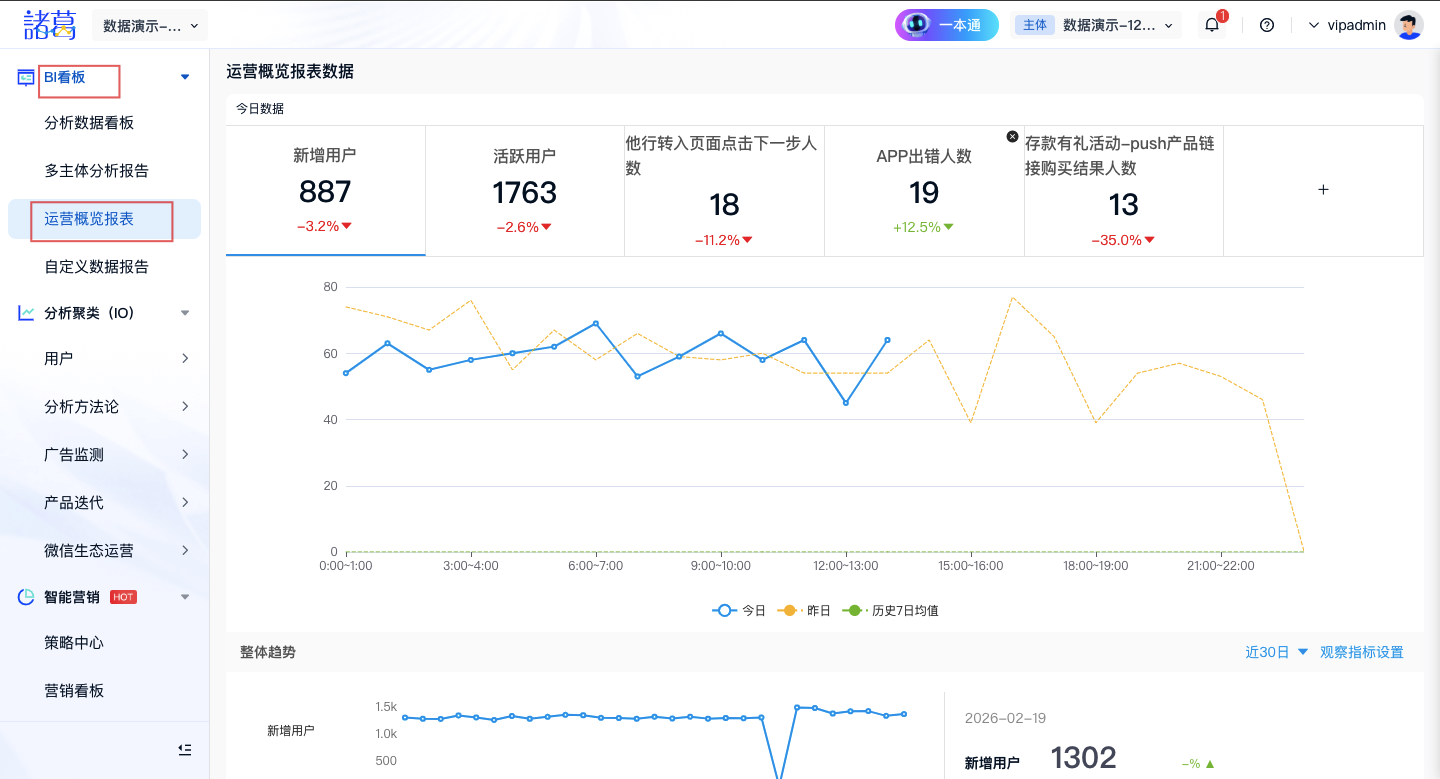Toggle the 历史7日均值 legend series

point(891,610)
